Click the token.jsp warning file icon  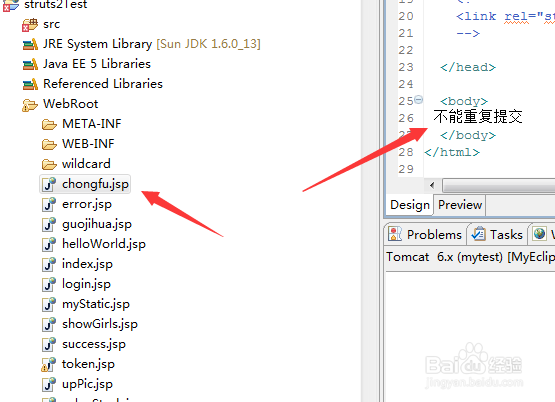[48, 364]
